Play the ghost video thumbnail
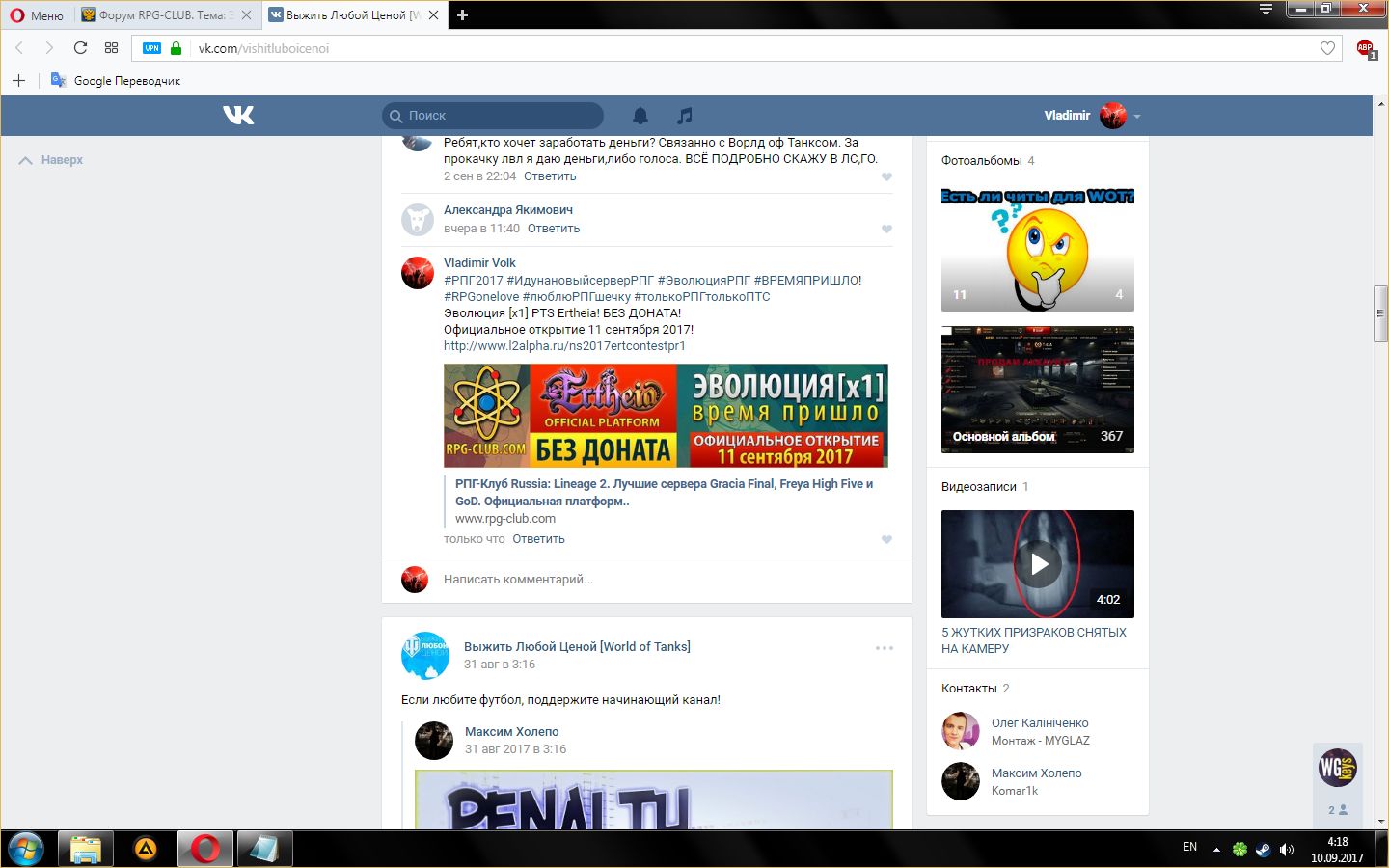This screenshot has width=1389, height=868. pyautogui.click(x=1038, y=564)
